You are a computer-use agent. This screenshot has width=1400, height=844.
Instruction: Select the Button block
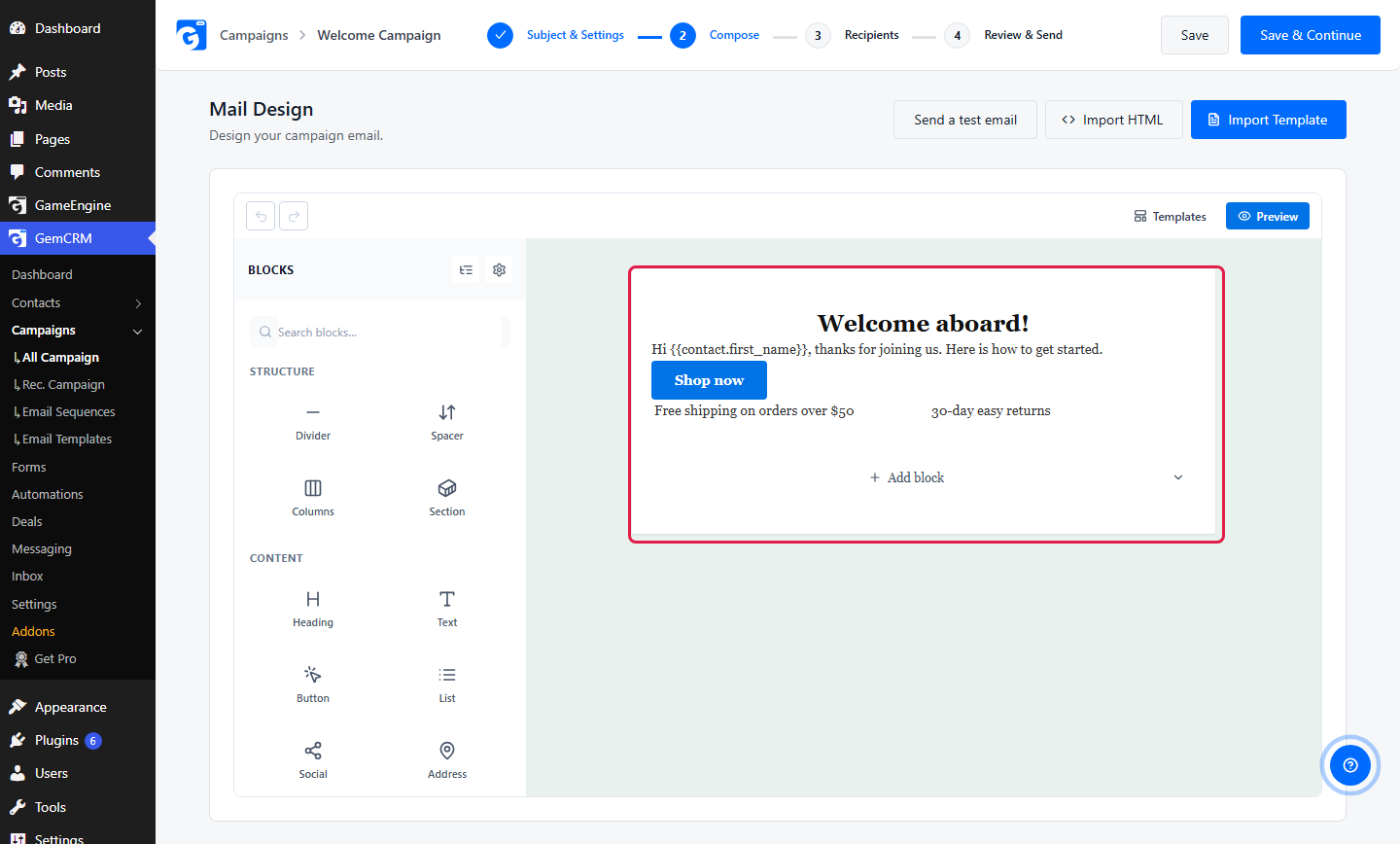pos(313,686)
